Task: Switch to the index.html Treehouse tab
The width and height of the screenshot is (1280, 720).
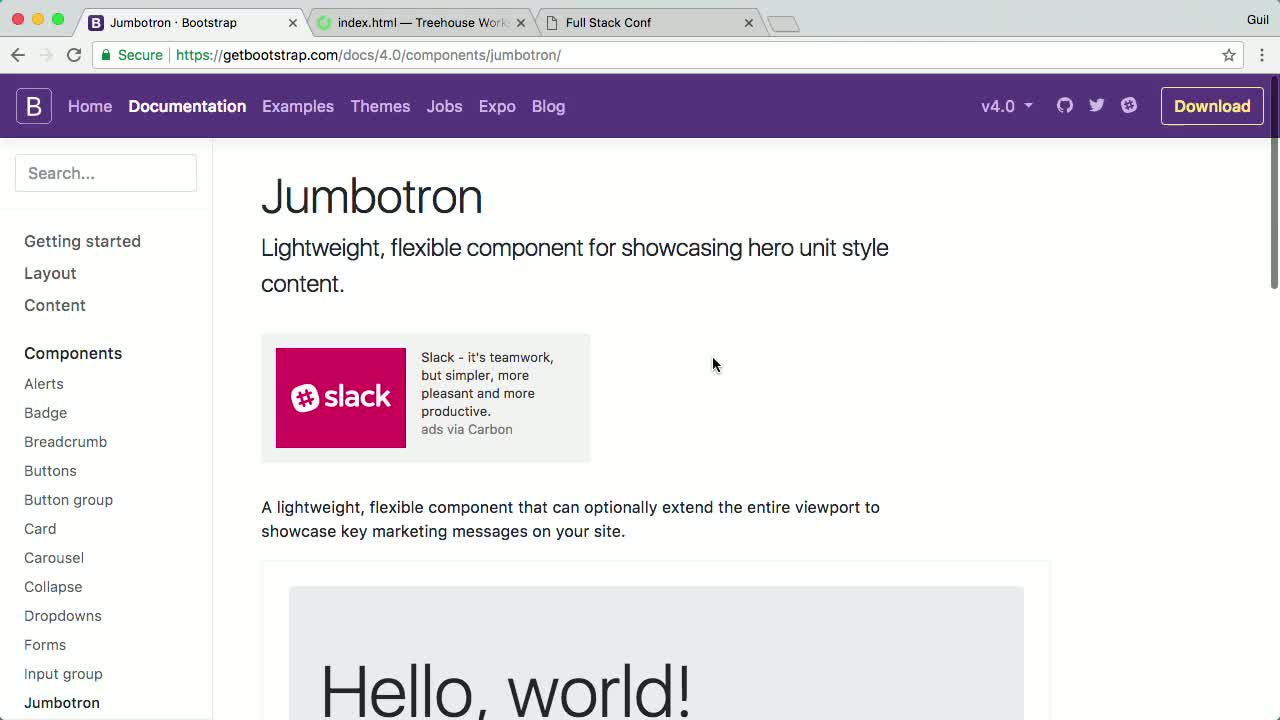Action: (x=422, y=23)
